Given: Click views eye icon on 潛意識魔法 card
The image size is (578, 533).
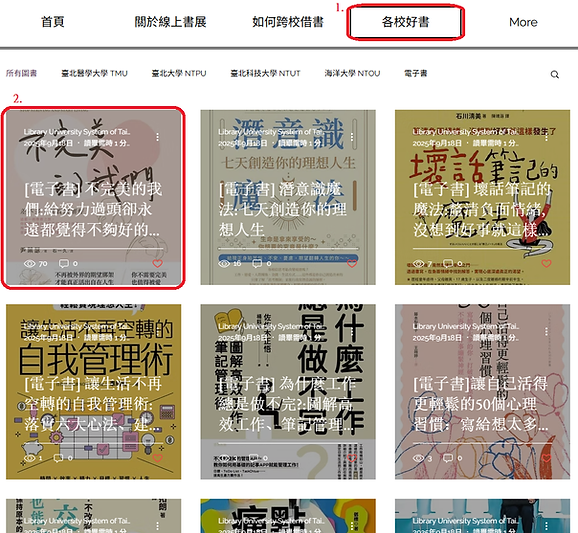Looking at the screenshot, I should tap(224, 264).
